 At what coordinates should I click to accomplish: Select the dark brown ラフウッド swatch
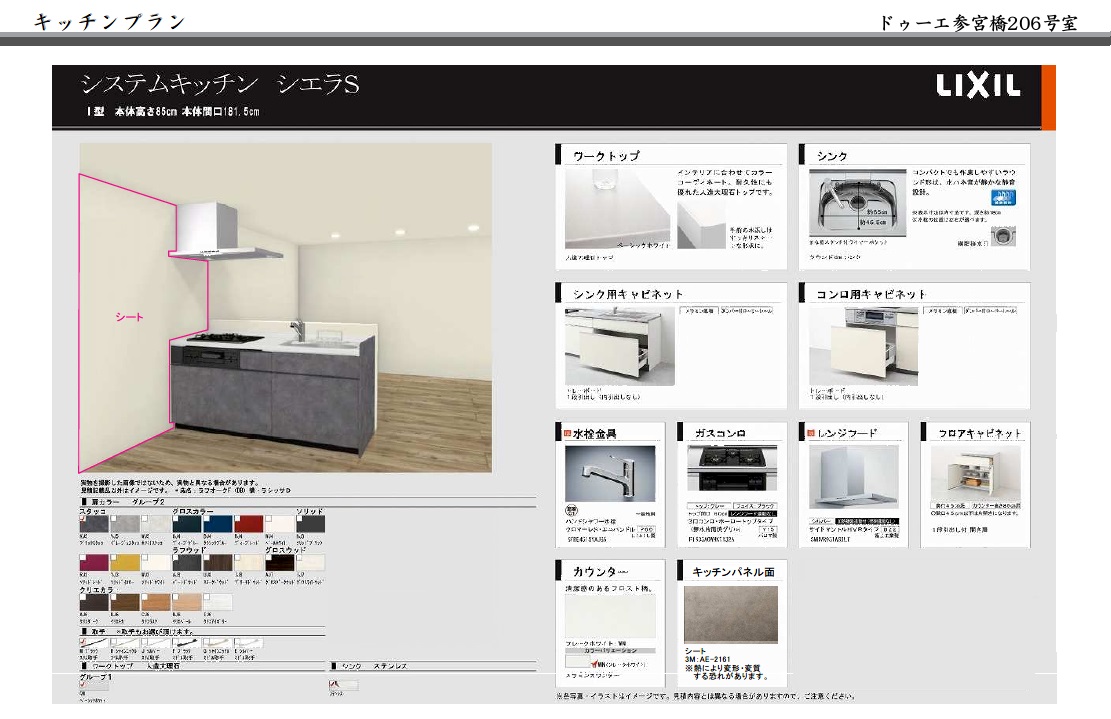218,562
